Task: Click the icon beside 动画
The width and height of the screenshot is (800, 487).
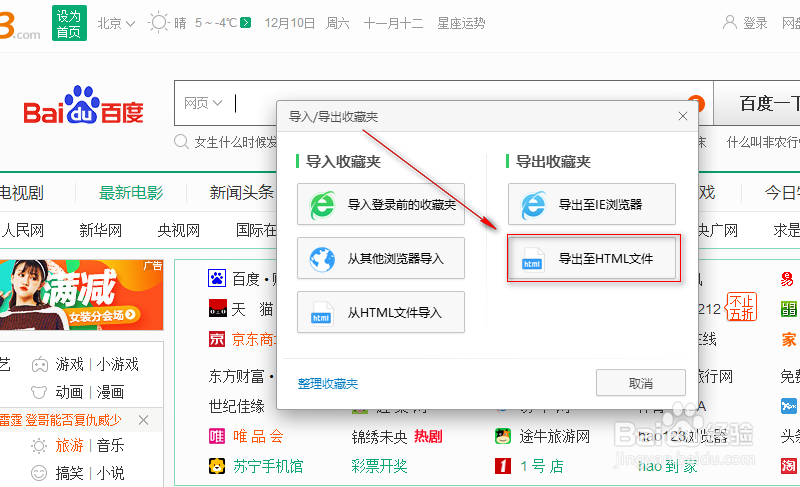Action: point(39,392)
